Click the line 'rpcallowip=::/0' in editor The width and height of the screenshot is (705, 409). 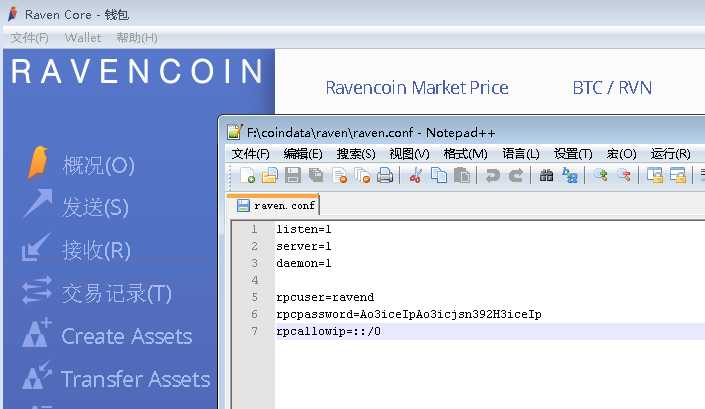(328, 331)
